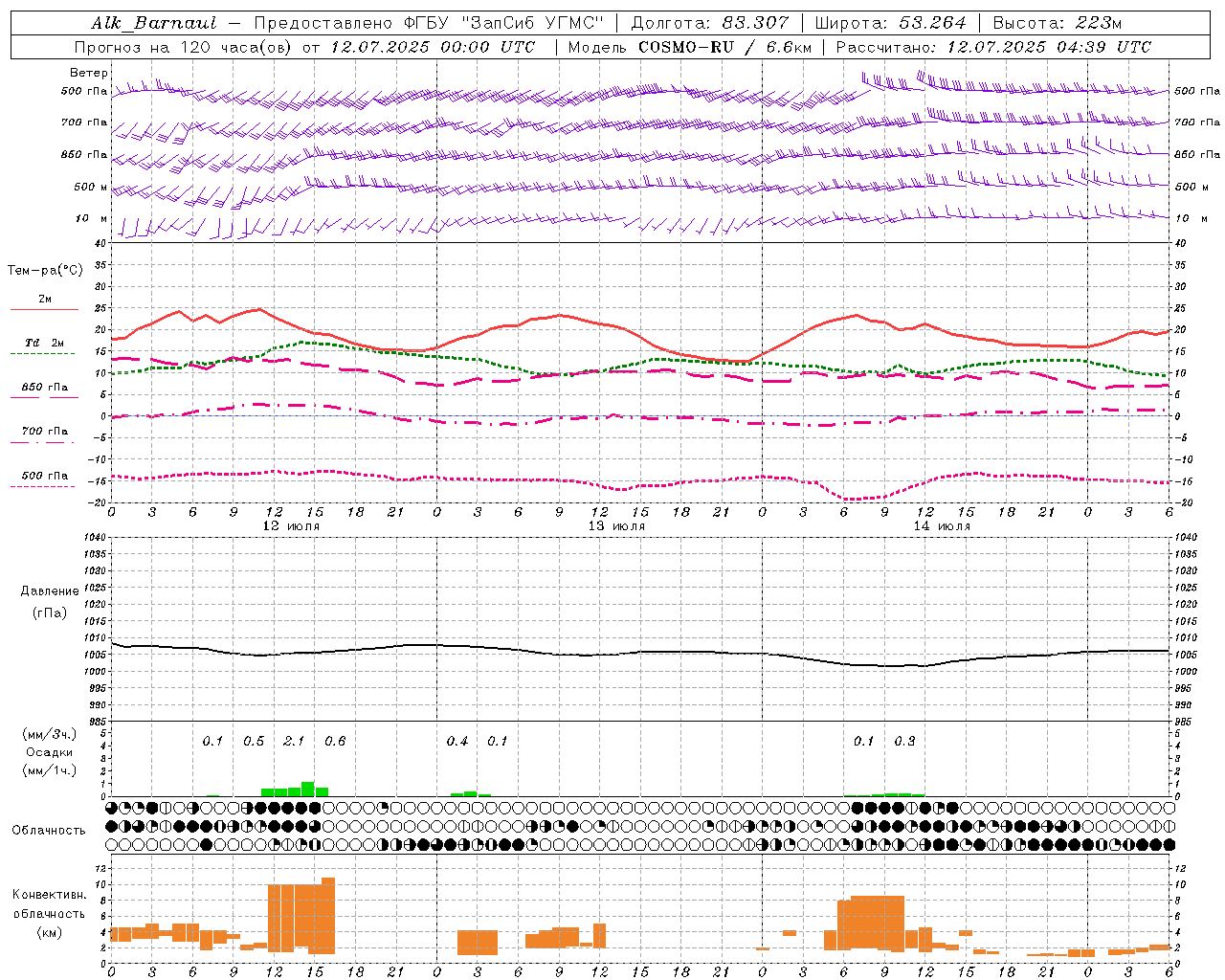Click the Alk_Barnaul station title
The image size is (1225, 980).
pos(153,23)
